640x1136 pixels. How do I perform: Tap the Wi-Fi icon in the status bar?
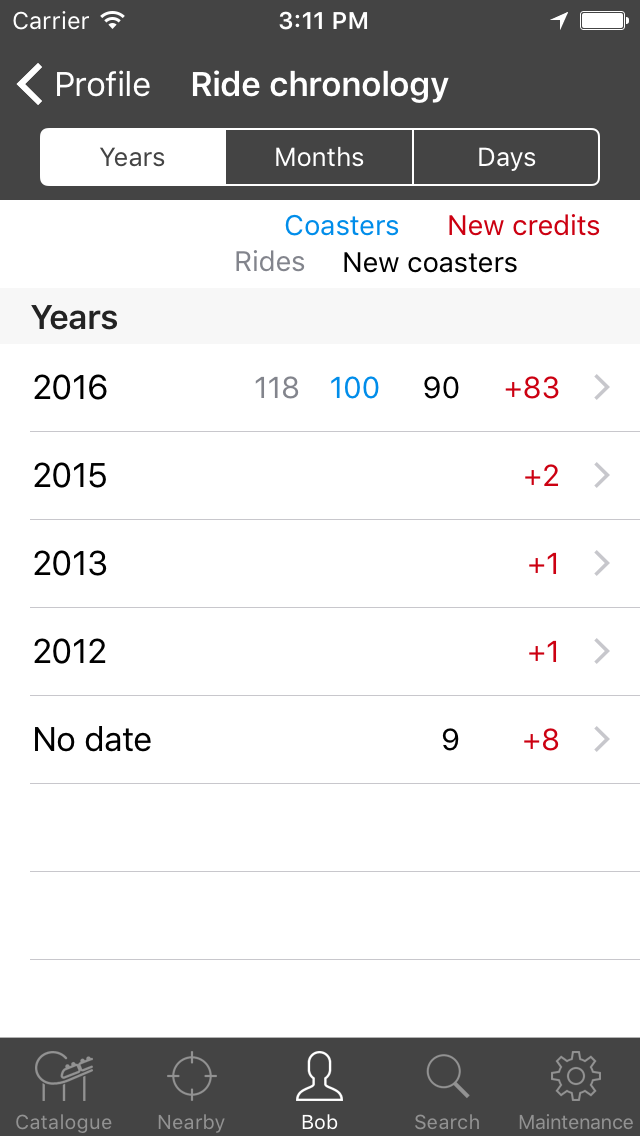click(x=110, y=19)
